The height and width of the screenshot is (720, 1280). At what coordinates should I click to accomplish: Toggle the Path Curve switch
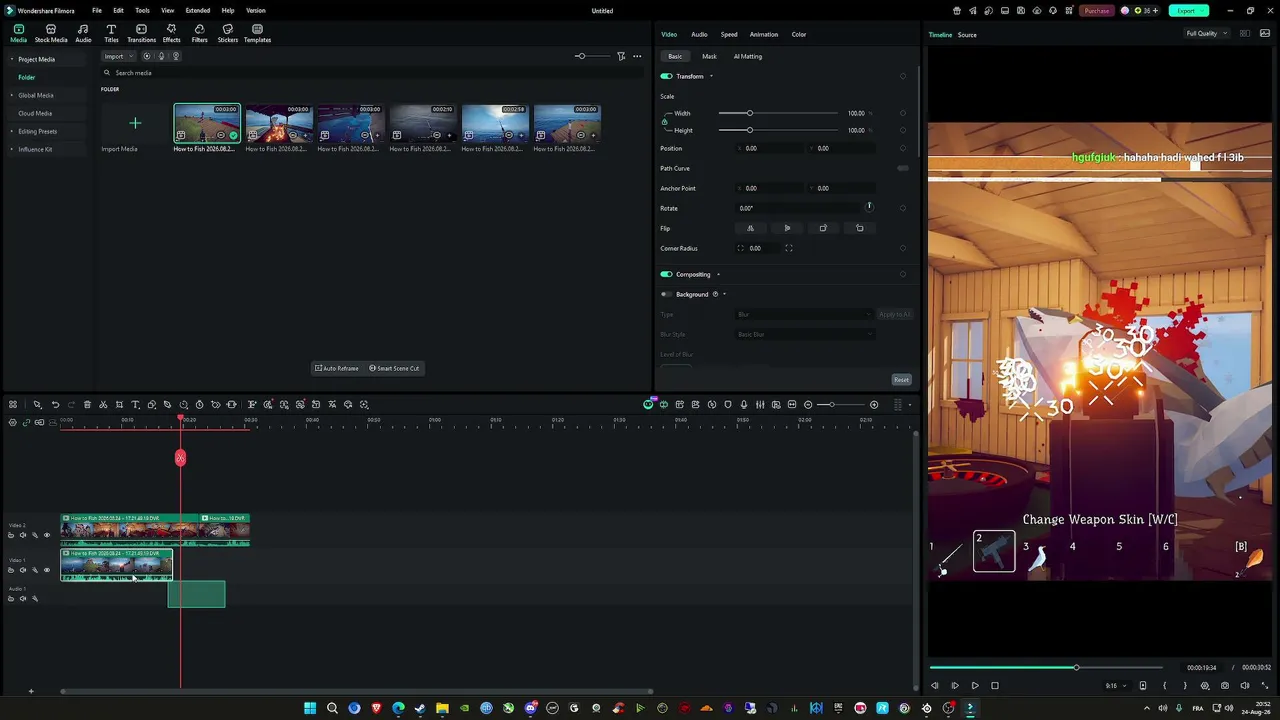[x=903, y=168]
